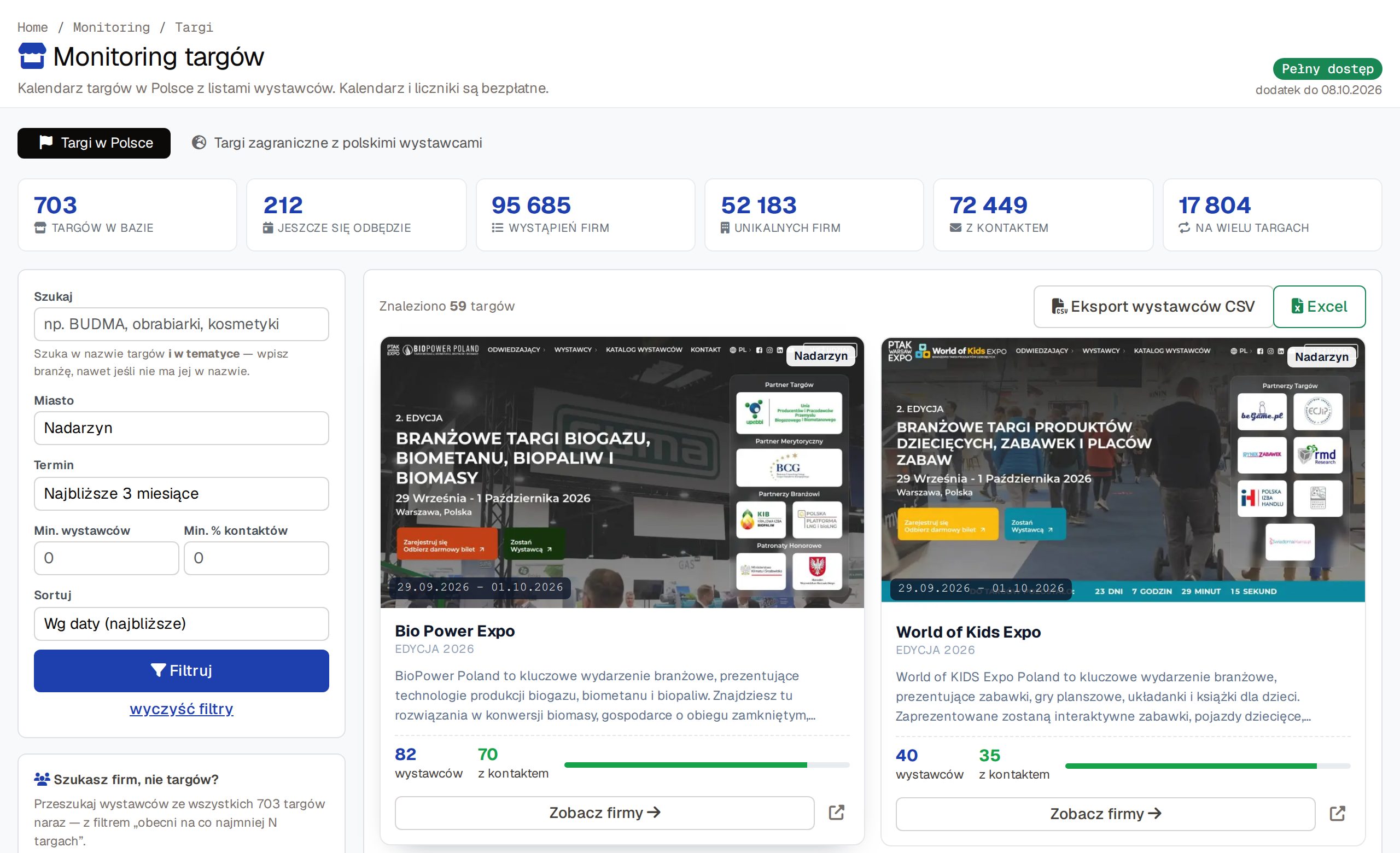The width and height of the screenshot is (1400, 853).
Task: Click the 35 z kontaktem count
Action: [x=1014, y=764]
